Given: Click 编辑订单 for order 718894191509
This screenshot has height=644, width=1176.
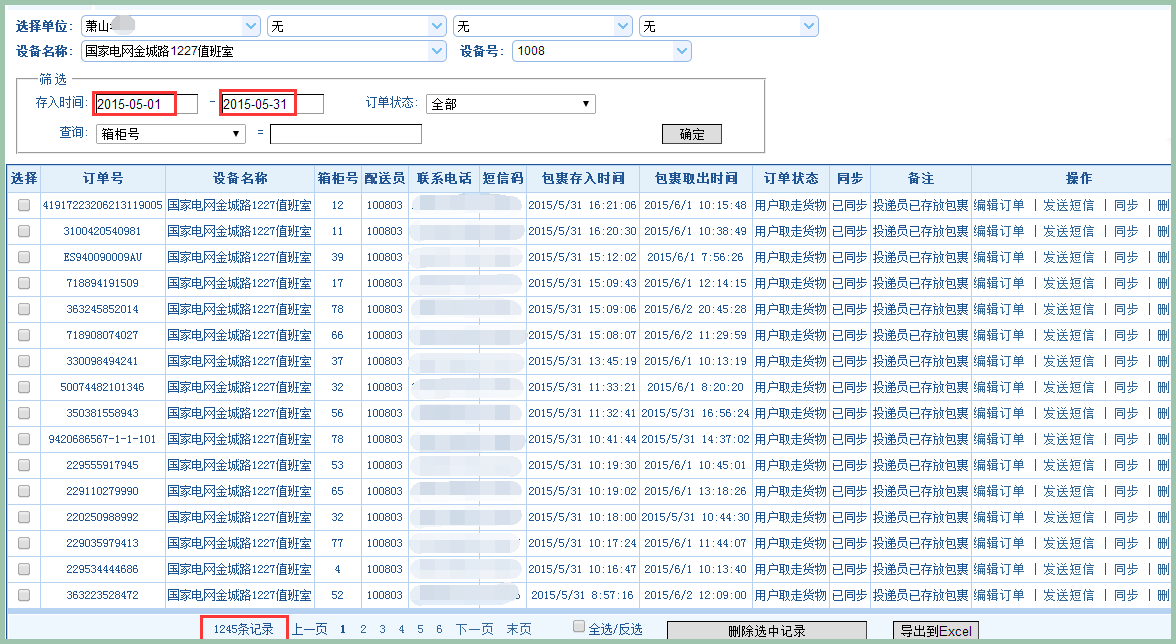Looking at the screenshot, I should point(999,283).
